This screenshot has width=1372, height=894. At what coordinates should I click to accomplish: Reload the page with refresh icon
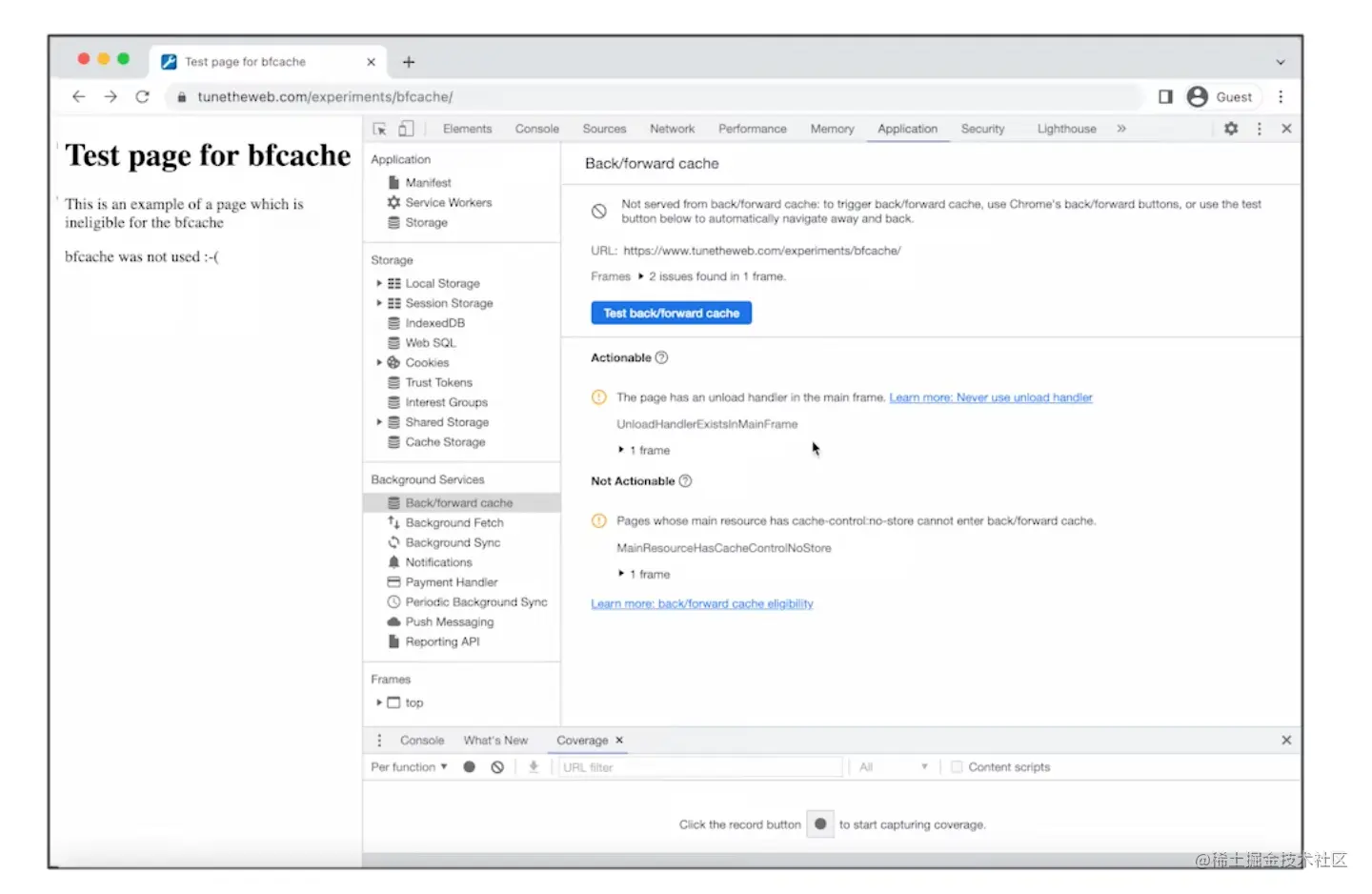pyautogui.click(x=142, y=96)
